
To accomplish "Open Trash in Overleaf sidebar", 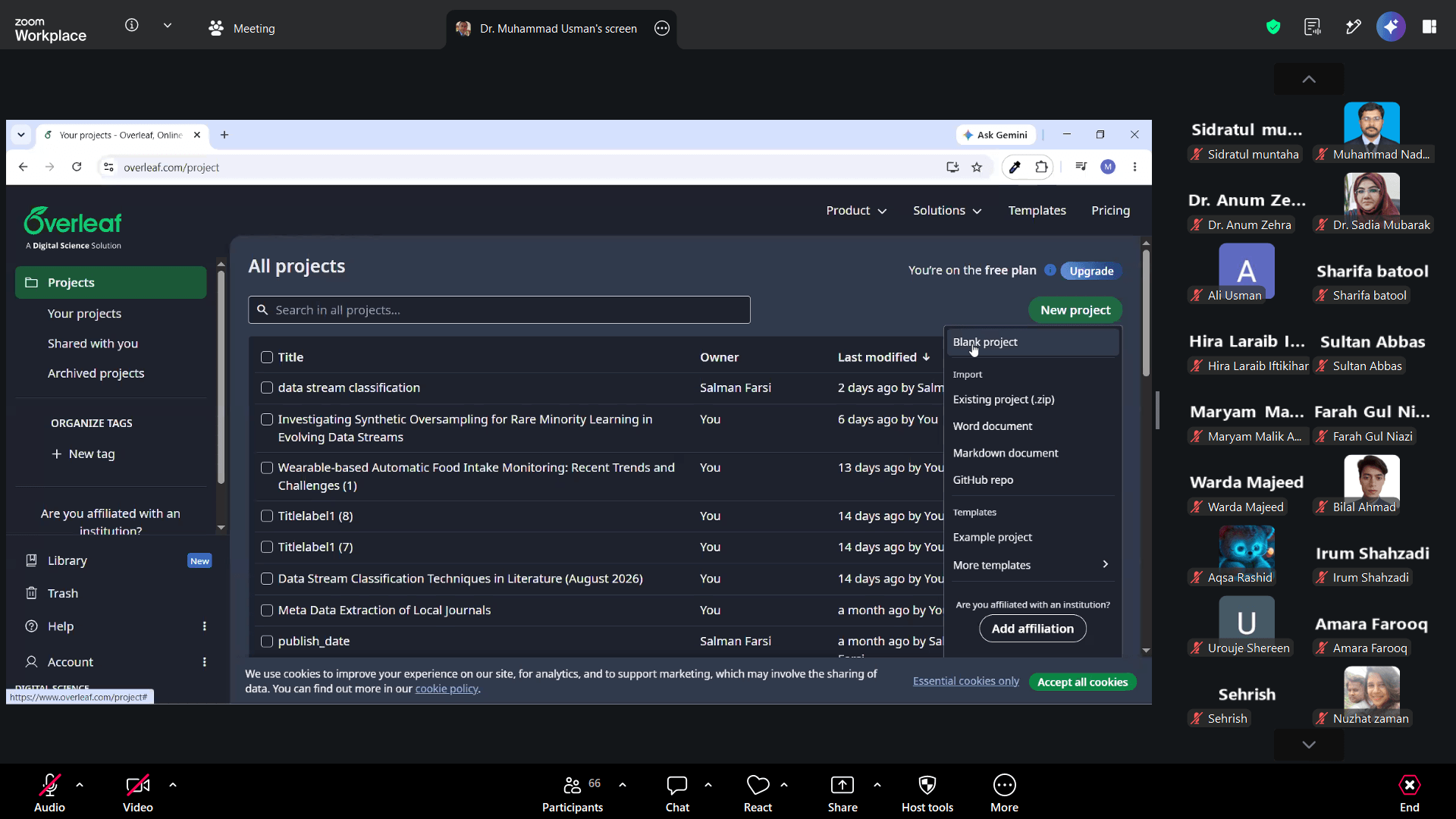I will tap(63, 593).
